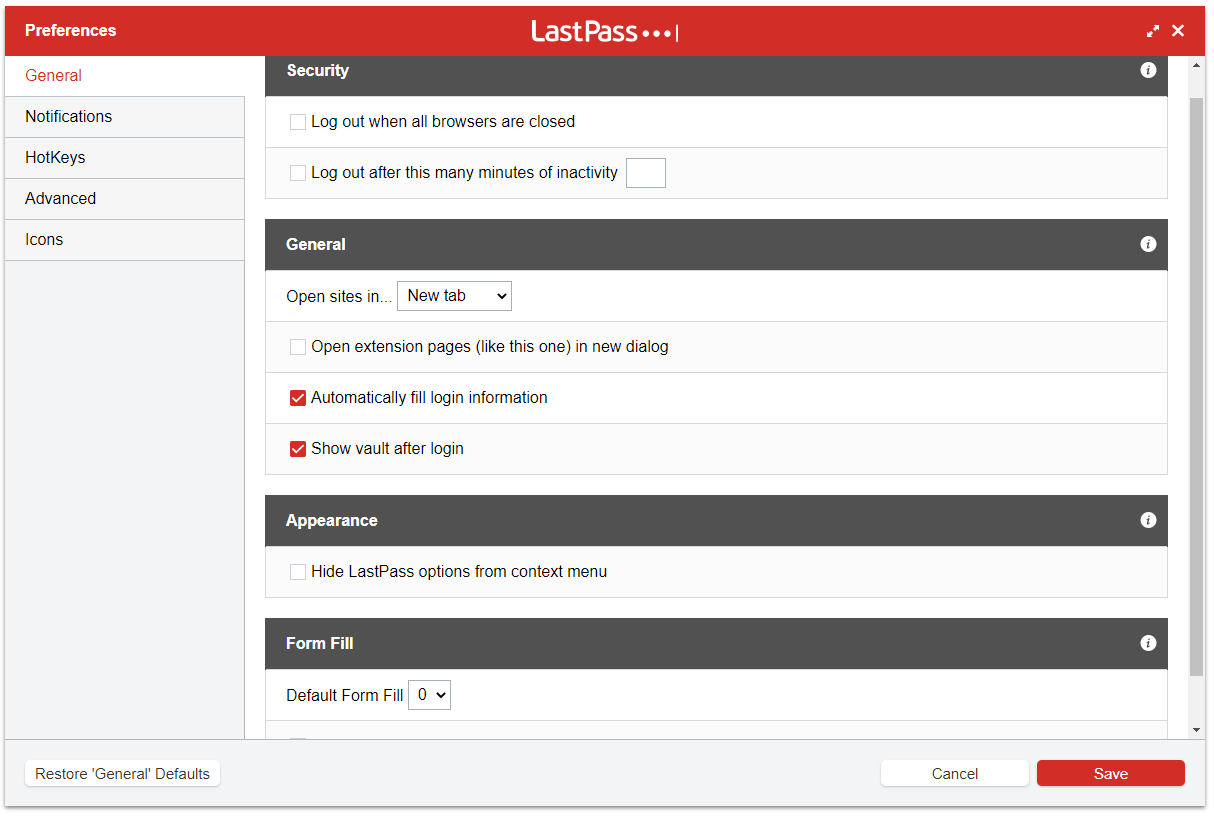The width and height of the screenshot is (1214, 817).
Task: Open the Default Form Fill dropdown
Action: tap(429, 694)
